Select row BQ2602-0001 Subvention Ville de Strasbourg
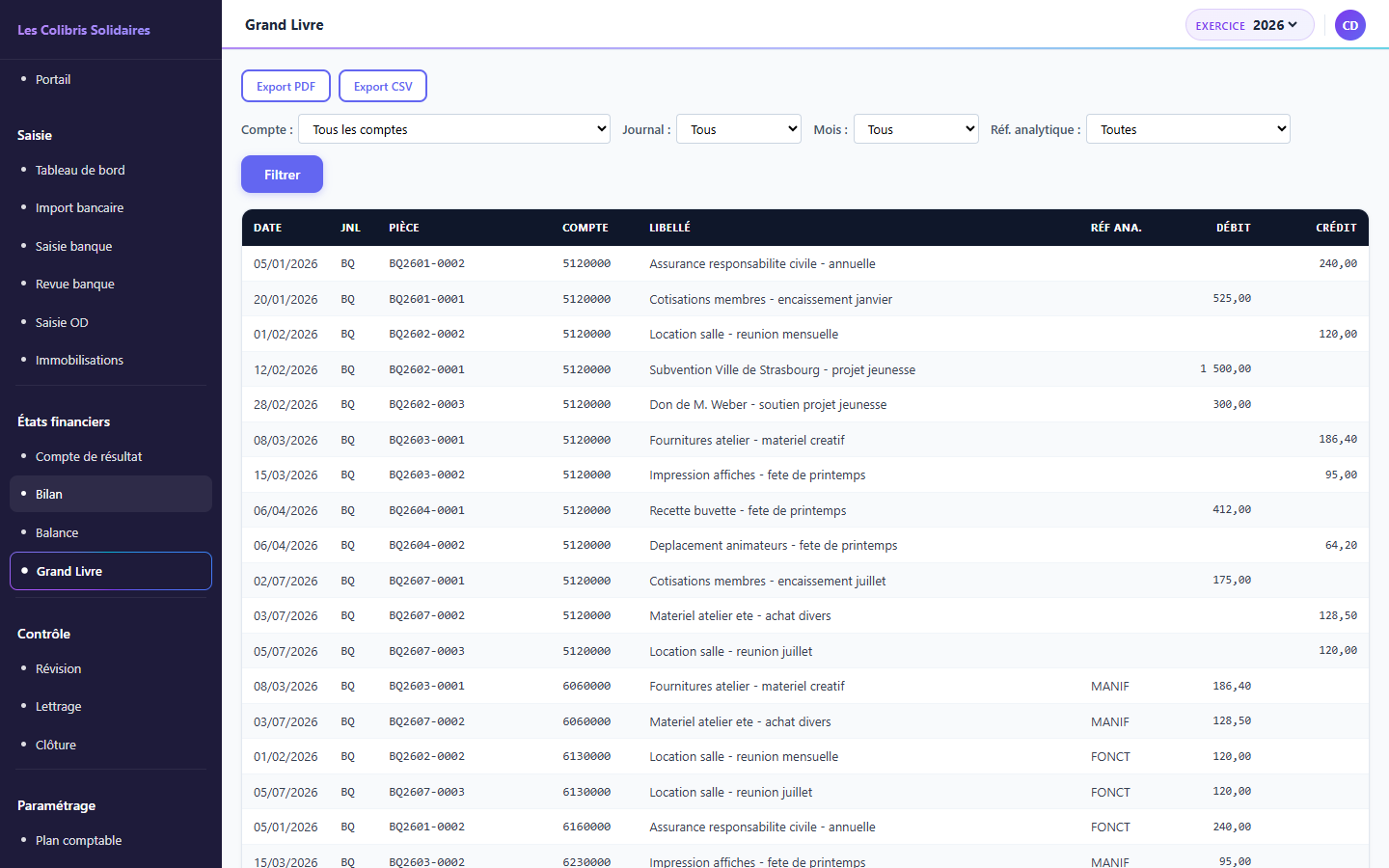Viewport: 1389px width, 868px height. tap(805, 369)
